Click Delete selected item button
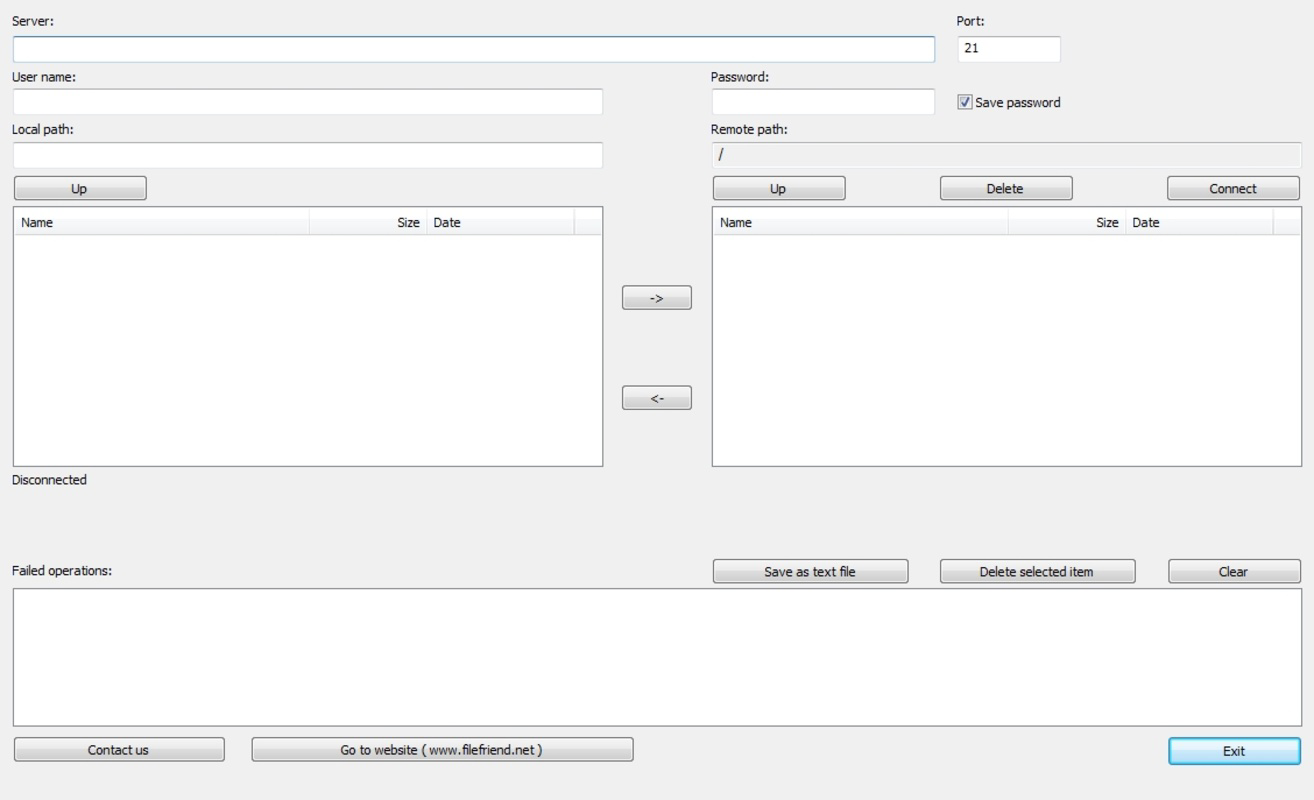The height and width of the screenshot is (800, 1314). pos(1038,571)
